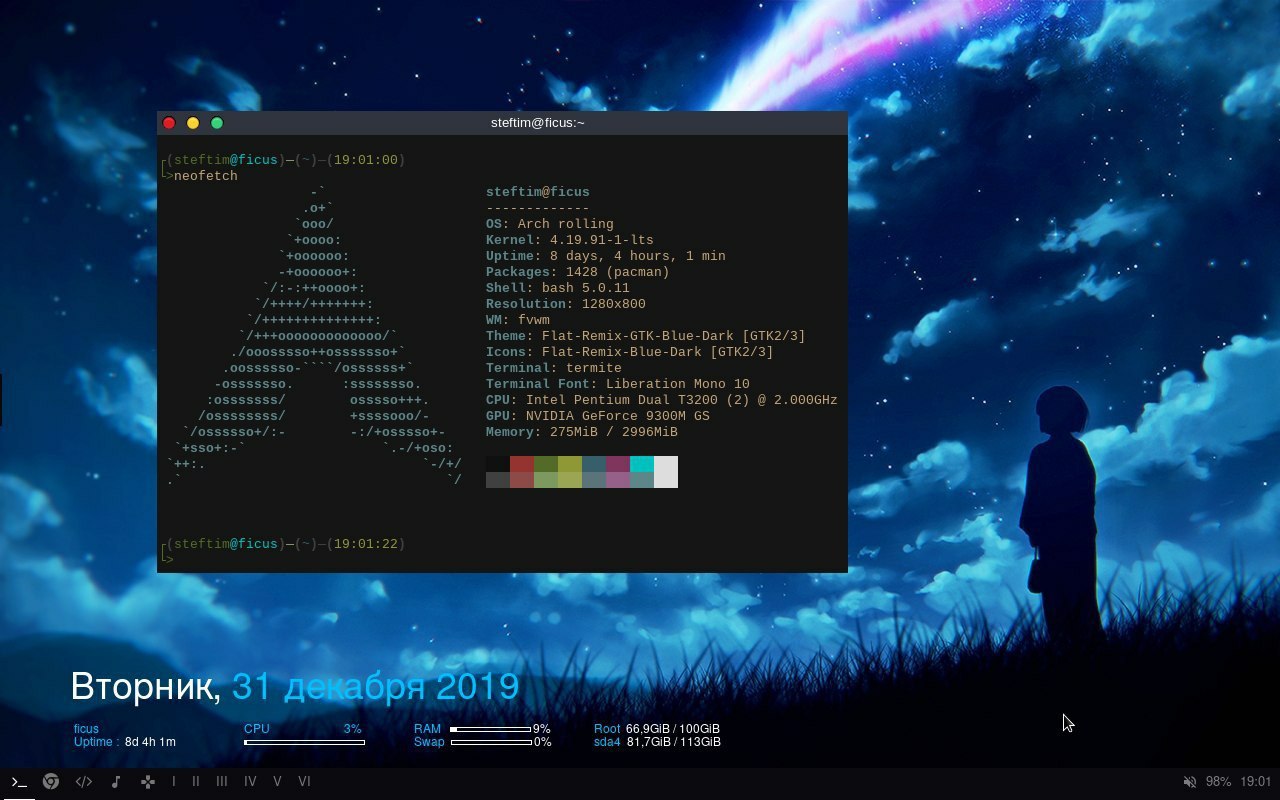Image resolution: width=1280 pixels, height=800 pixels.
Task: Click the GPU: NVIDIA GeForce 9300M line
Action: 598,416
